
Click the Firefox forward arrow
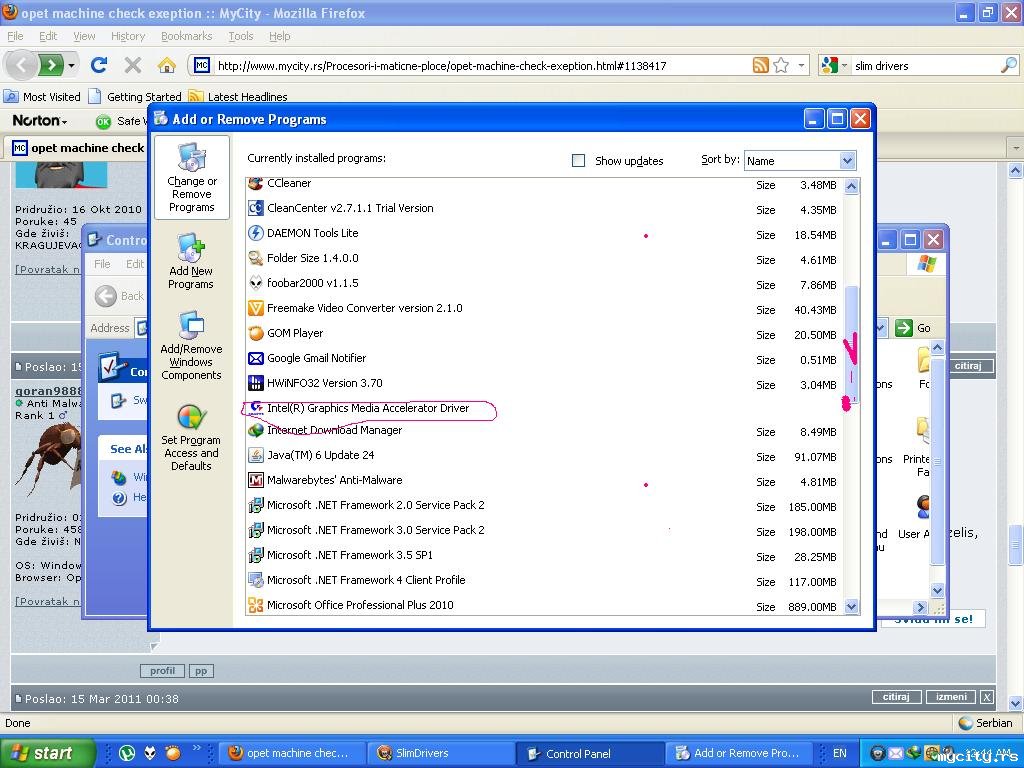click(51, 65)
